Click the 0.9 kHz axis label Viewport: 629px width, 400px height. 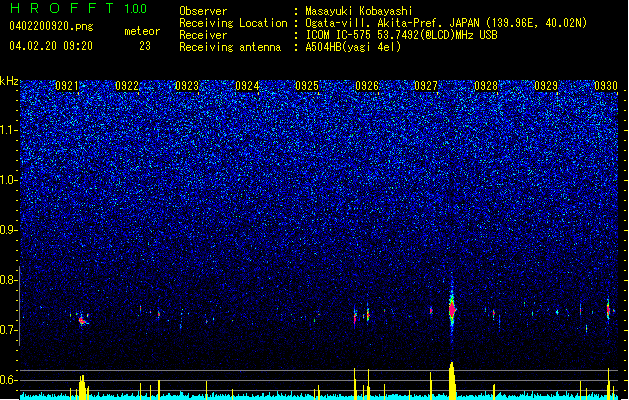coord(9,230)
